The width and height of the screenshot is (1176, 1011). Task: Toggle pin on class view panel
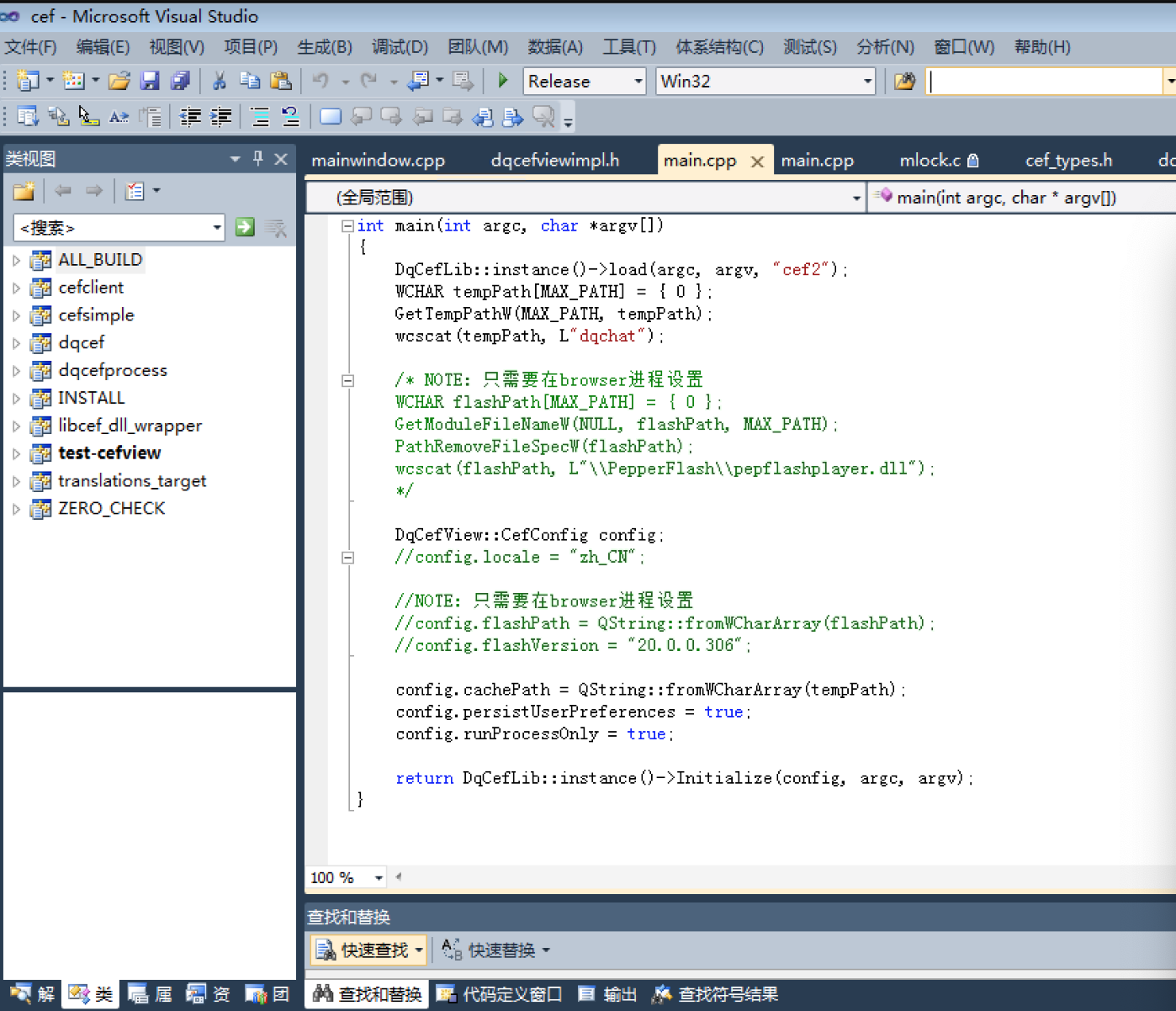(258, 158)
